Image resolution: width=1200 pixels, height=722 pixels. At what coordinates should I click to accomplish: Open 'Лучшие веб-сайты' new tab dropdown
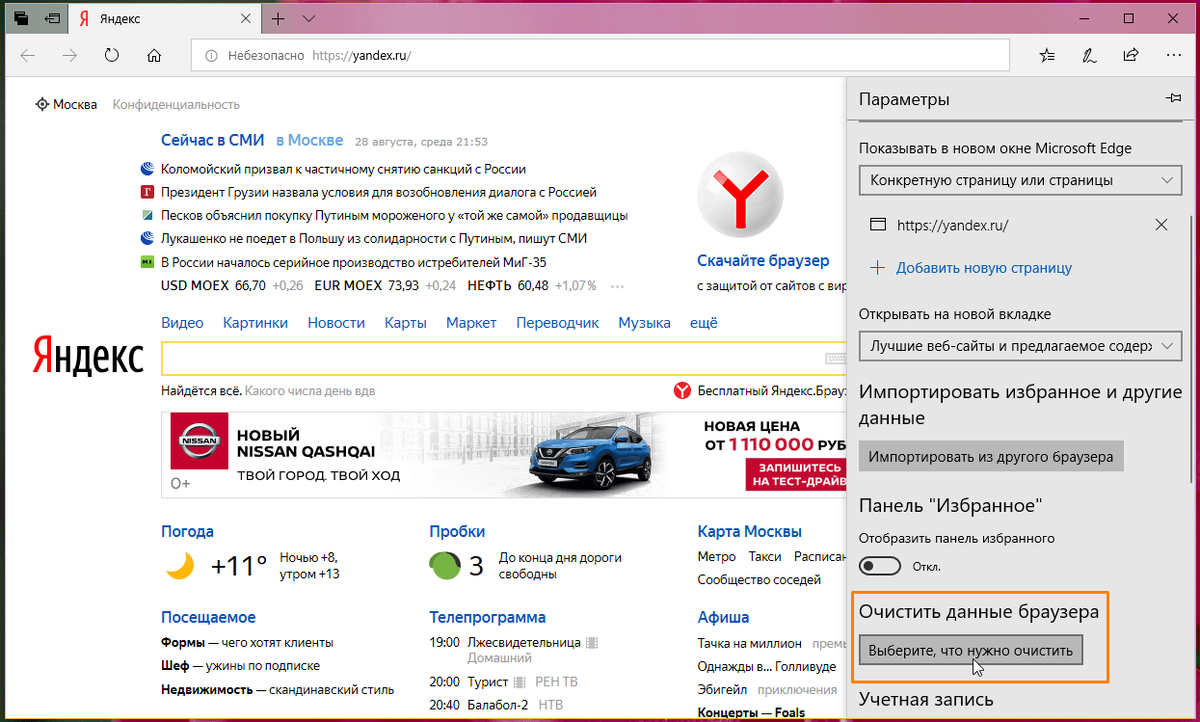[1020, 346]
